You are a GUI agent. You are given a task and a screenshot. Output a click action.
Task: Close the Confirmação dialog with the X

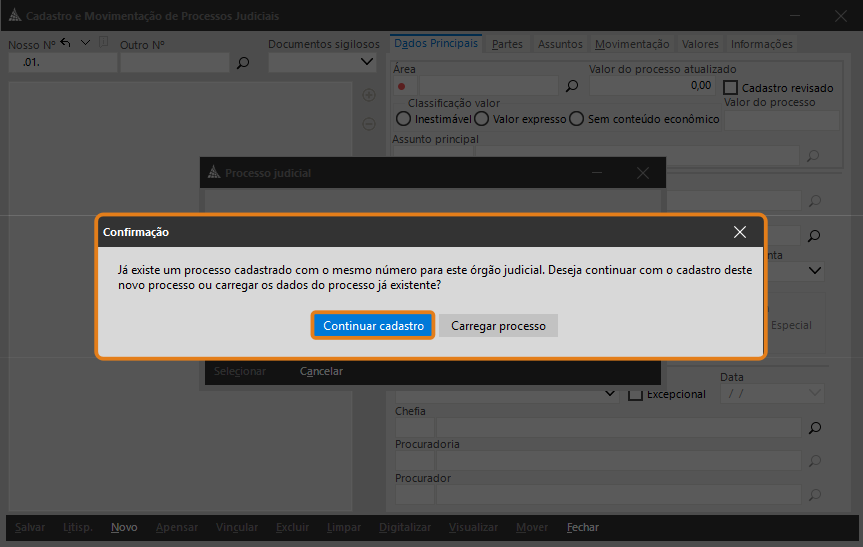740,232
